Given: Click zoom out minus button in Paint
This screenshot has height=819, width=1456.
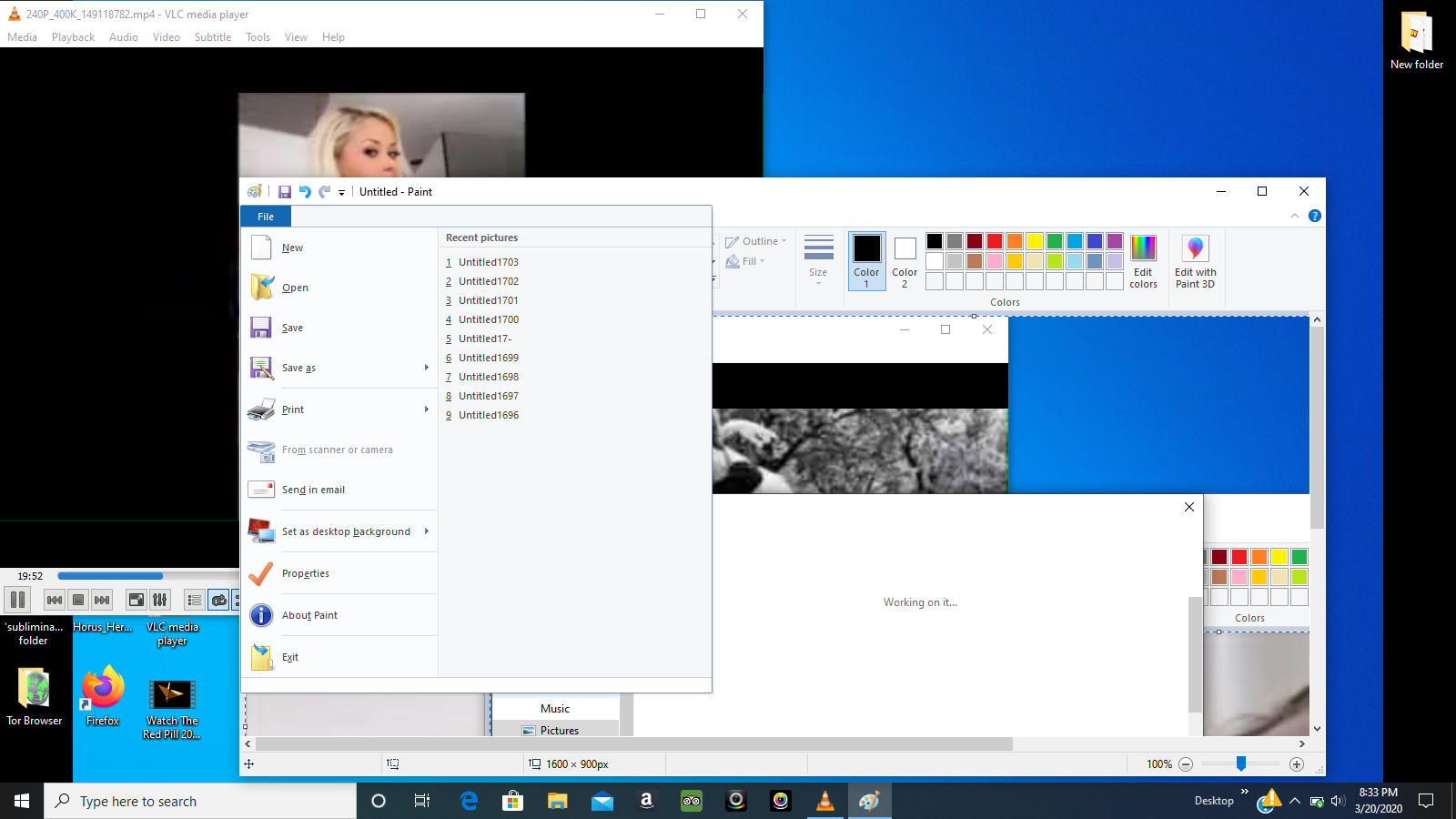Looking at the screenshot, I should click(x=1186, y=764).
